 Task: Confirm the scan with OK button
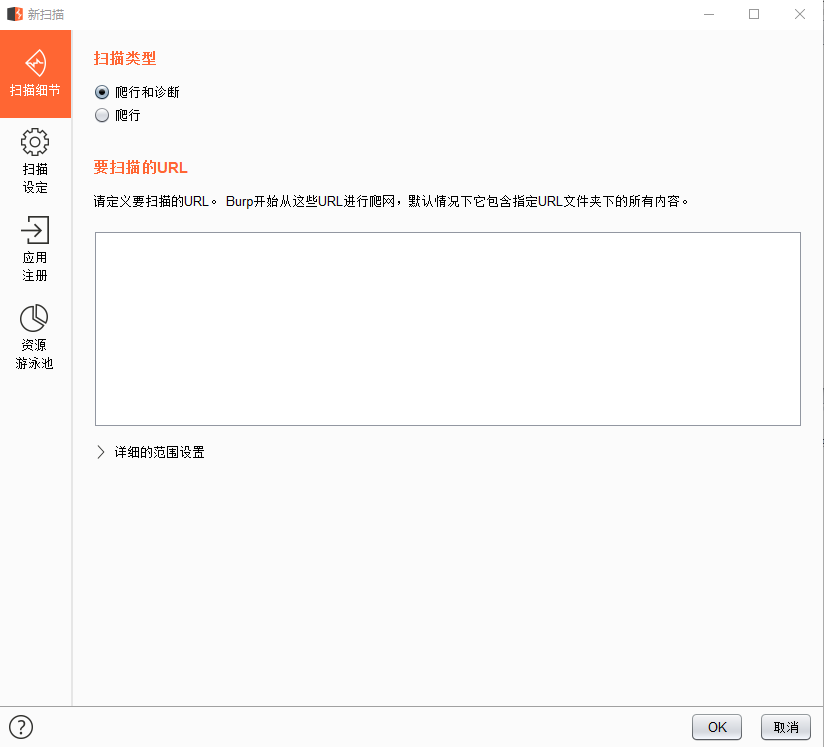pyautogui.click(x=716, y=727)
